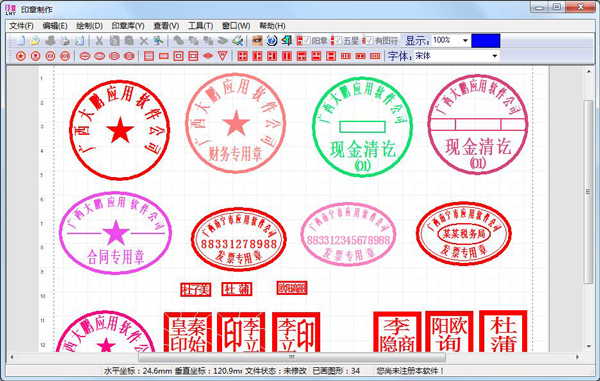Toggle the 有图符 checkbox
The height and width of the screenshot is (381, 600).
coord(369,40)
